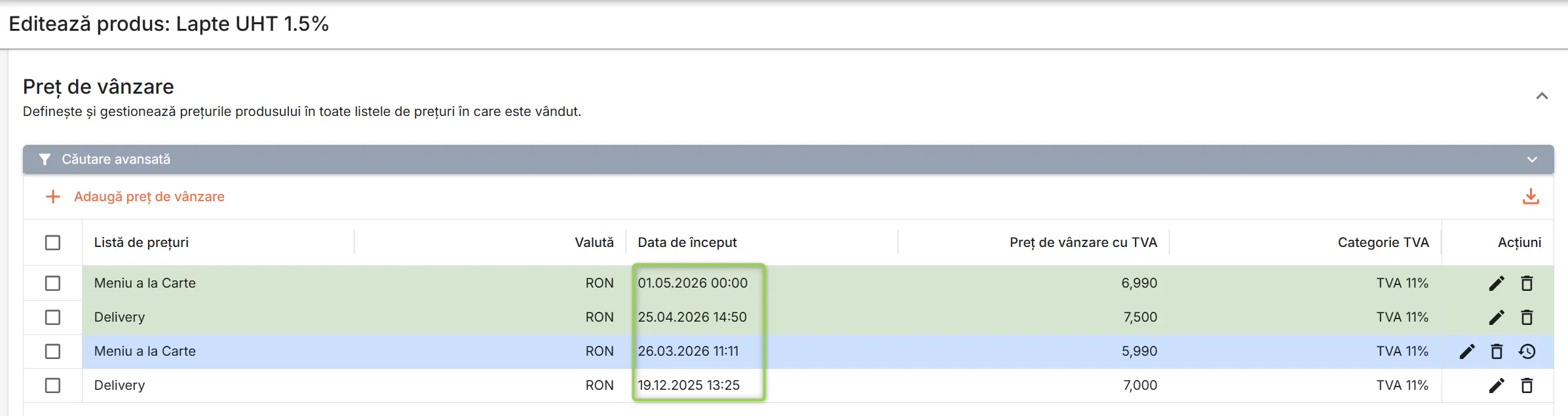Sort by the Valută column header
The image size is (1568, 416).
tap(594, 242)
